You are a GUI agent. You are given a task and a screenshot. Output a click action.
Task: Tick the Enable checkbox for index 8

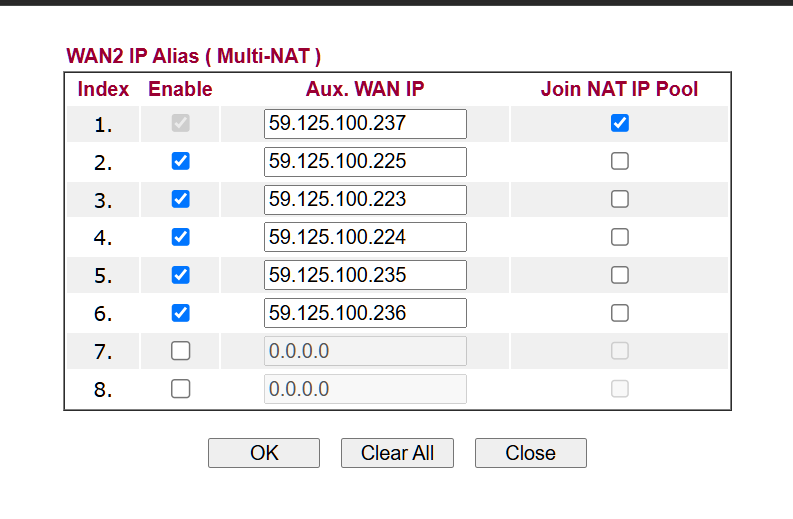[x=180, y=389]
